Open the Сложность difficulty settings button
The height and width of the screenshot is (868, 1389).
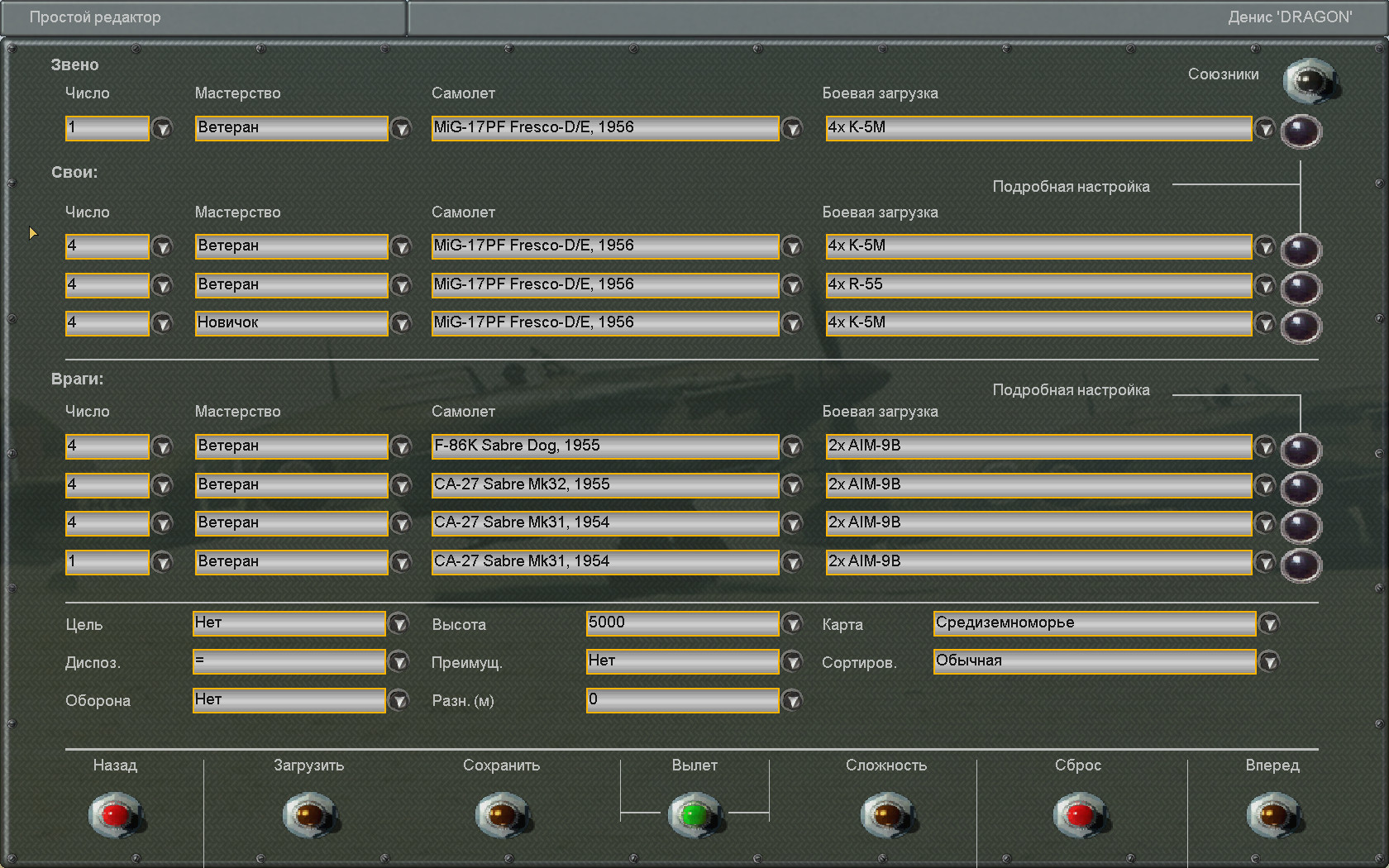pyautogui.click(x=886, y=815)
